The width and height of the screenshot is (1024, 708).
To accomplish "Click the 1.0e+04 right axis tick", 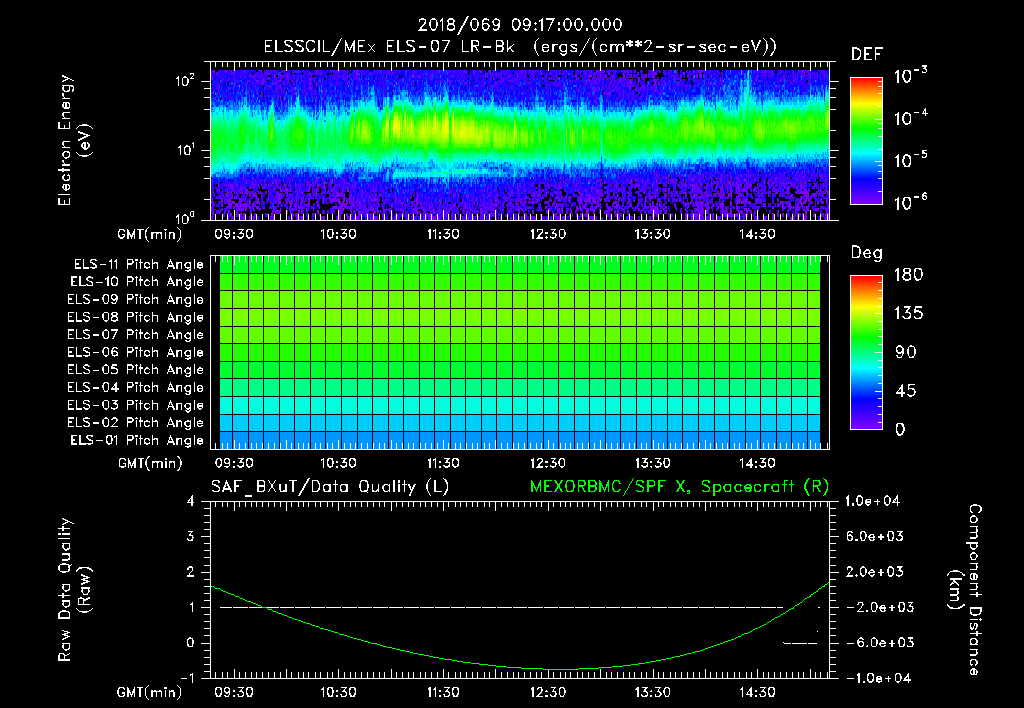I will [872, 502].
